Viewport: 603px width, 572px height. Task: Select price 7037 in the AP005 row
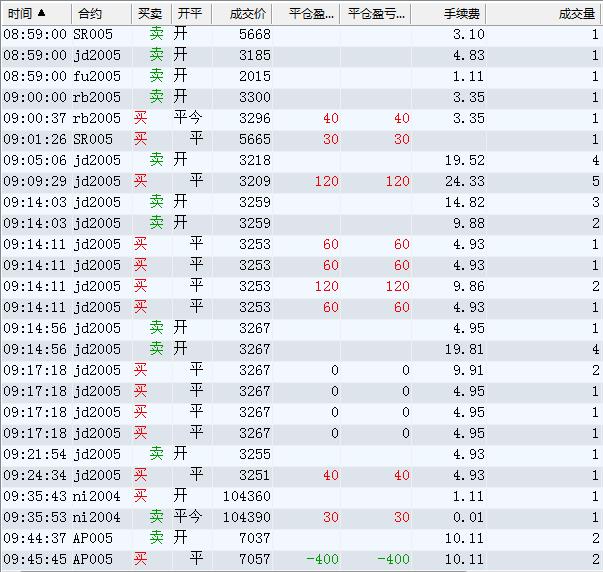[255, 538]
